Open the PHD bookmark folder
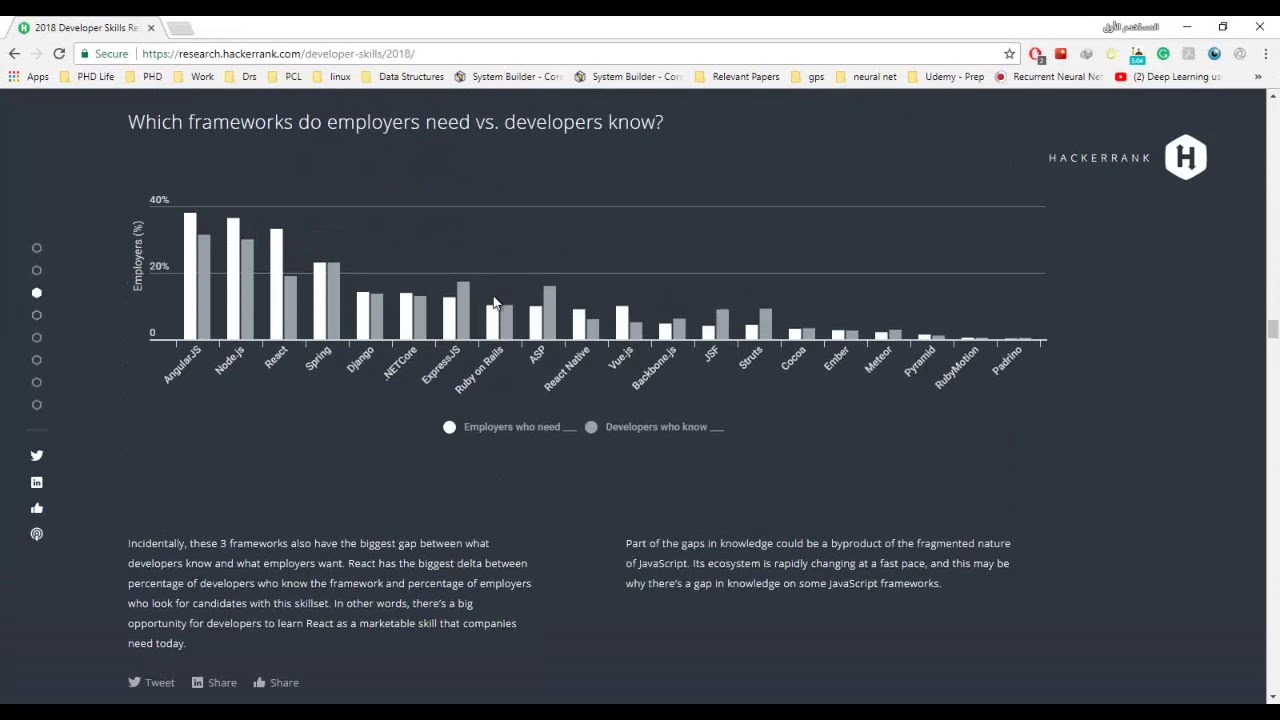This screenshot has width=1280, height=720. (x=144, y=76)
